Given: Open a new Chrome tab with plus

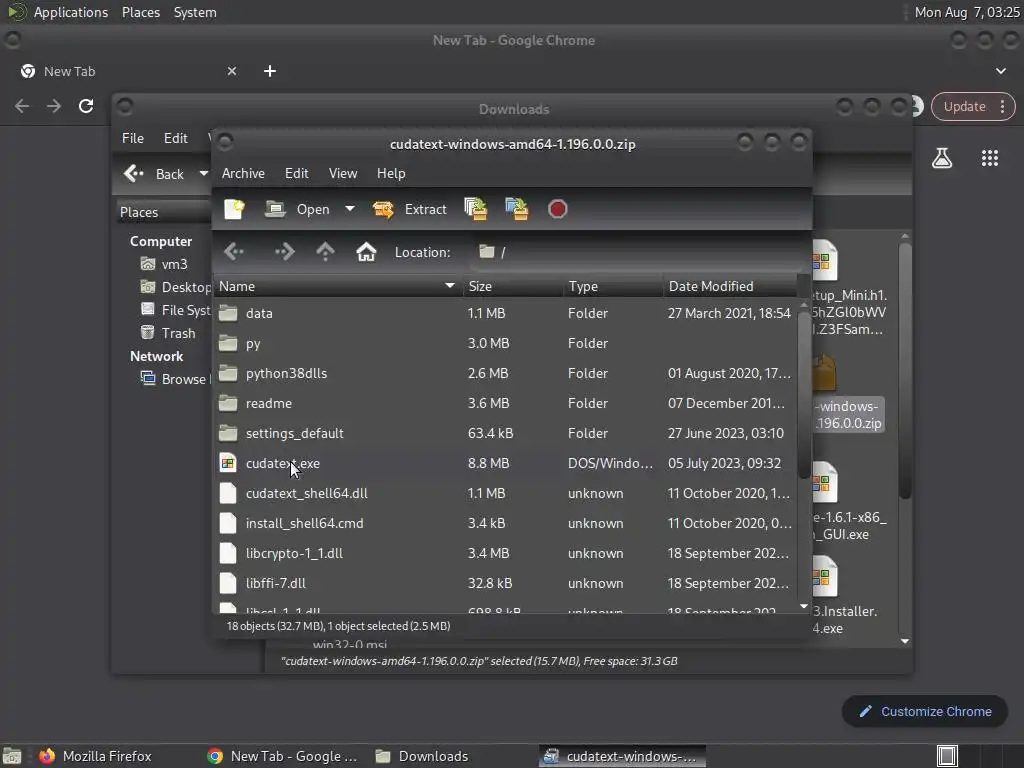Looking at the screenshot, I should tap(270, 71).
